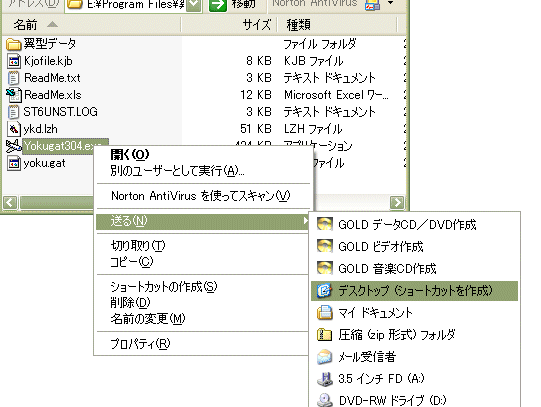This screenshot has height=407, width=541.
Task: Click the GOLD ビデオ作成 disc icon
Action: [x=325, y=247]
